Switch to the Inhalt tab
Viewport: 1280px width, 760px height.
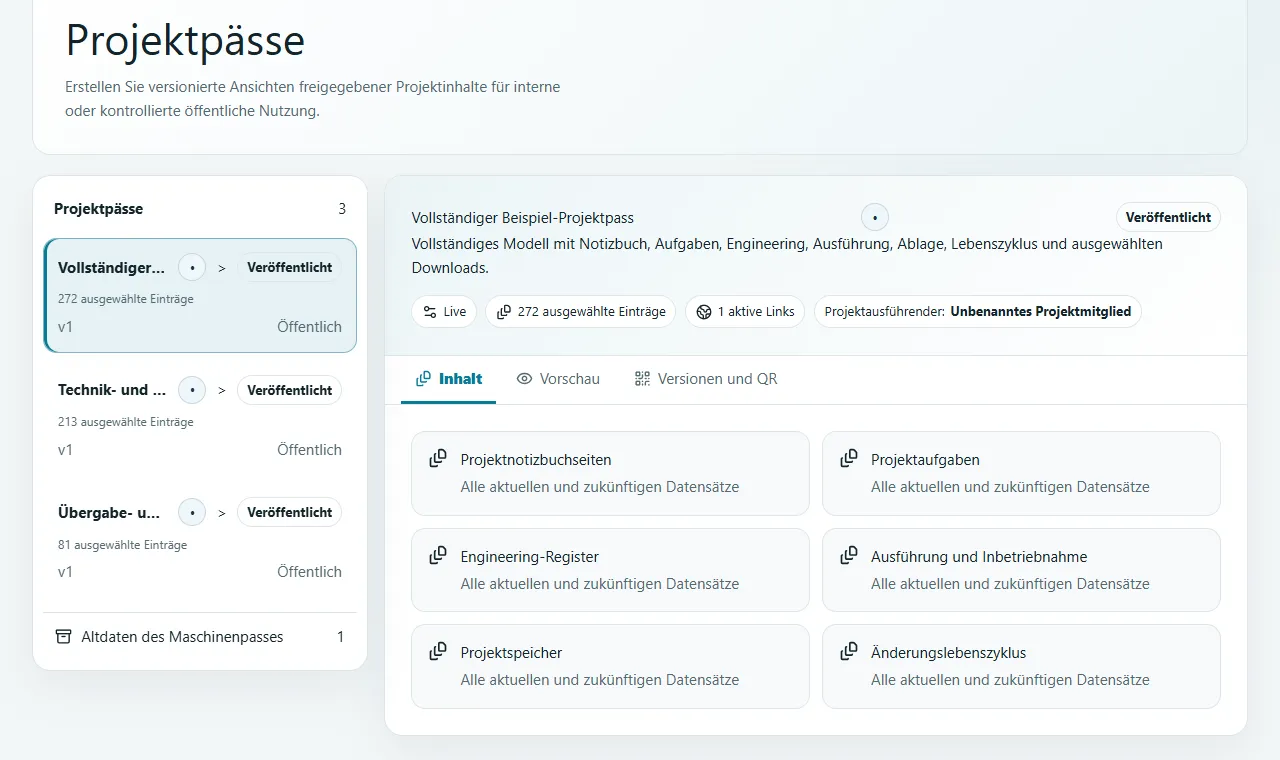tap(449, 379)
